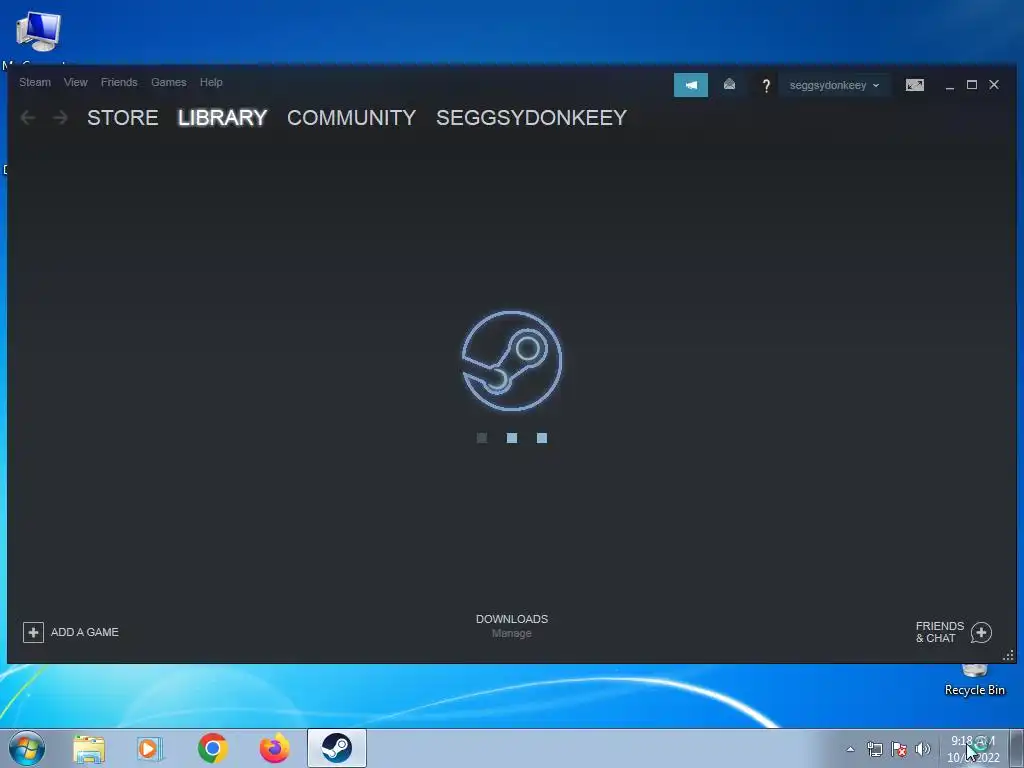Open Google Chrome from the taskbar
The height and width of the screenshot is (768, 1024).
click(x=212, y=748)
